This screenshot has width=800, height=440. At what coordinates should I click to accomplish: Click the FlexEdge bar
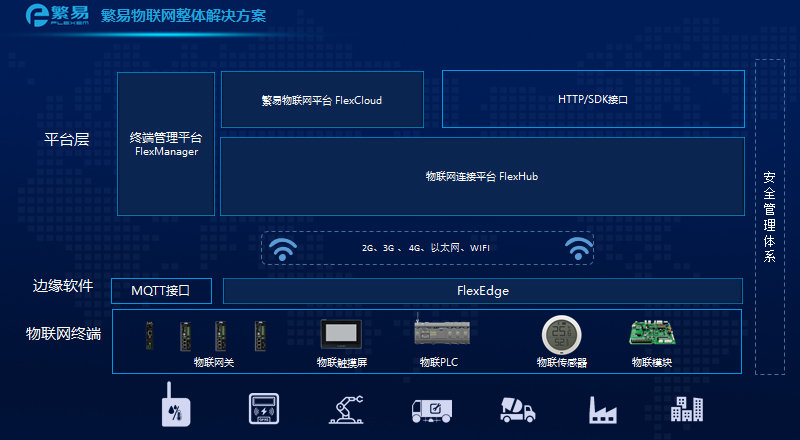(x=483, y=291)
